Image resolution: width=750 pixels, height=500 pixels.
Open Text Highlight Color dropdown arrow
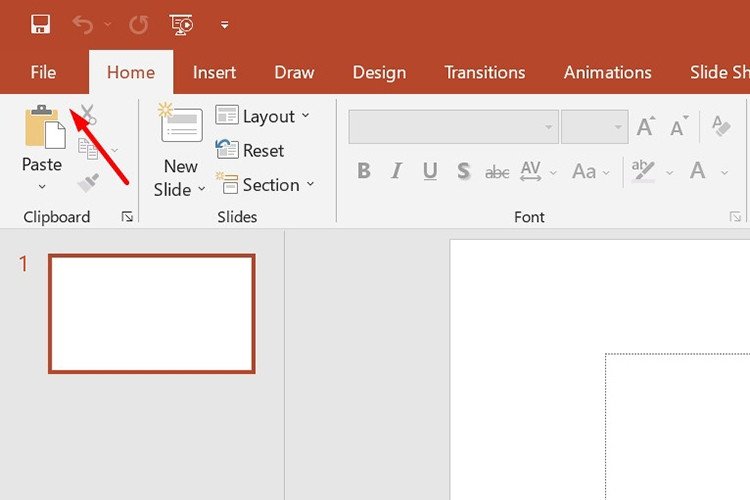(670, 172)
